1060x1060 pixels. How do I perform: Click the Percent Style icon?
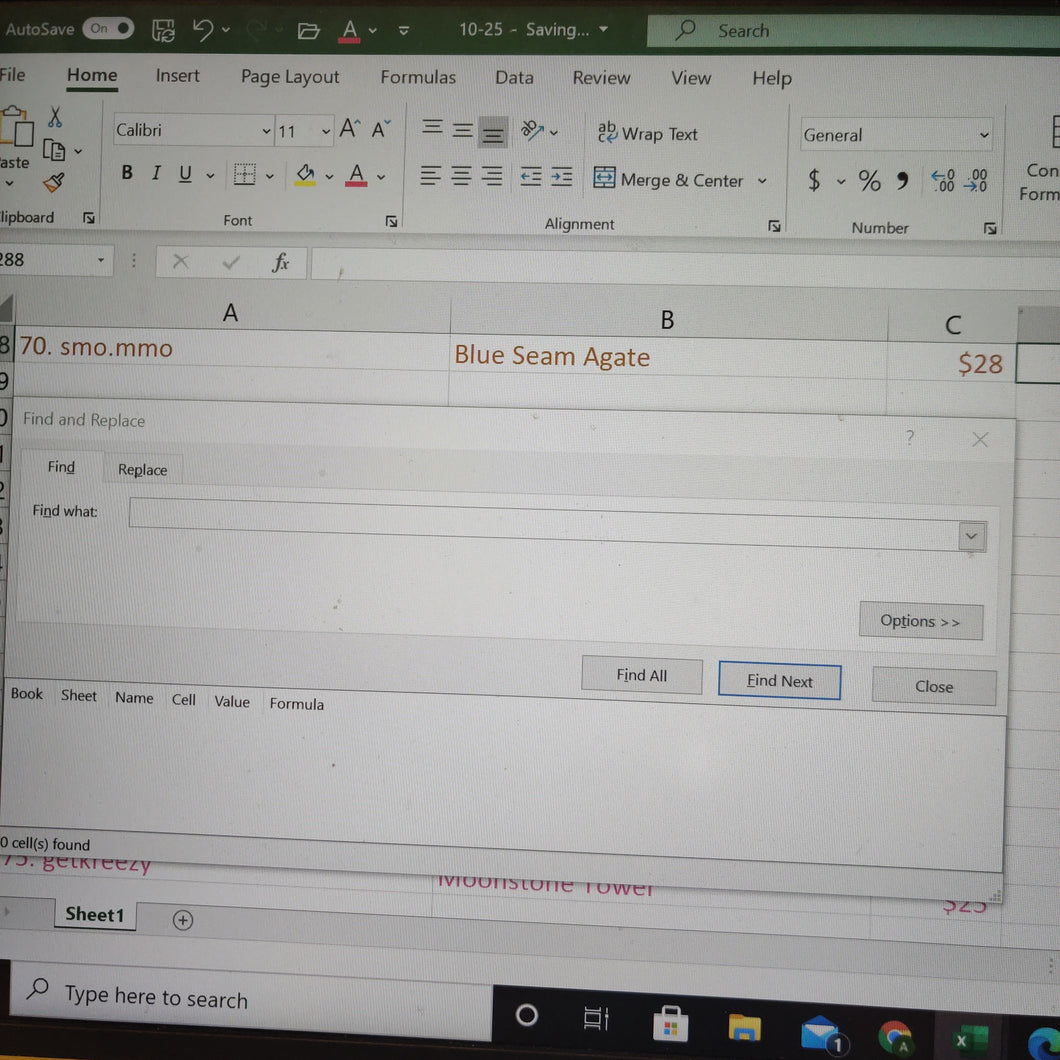pos(869,181)
